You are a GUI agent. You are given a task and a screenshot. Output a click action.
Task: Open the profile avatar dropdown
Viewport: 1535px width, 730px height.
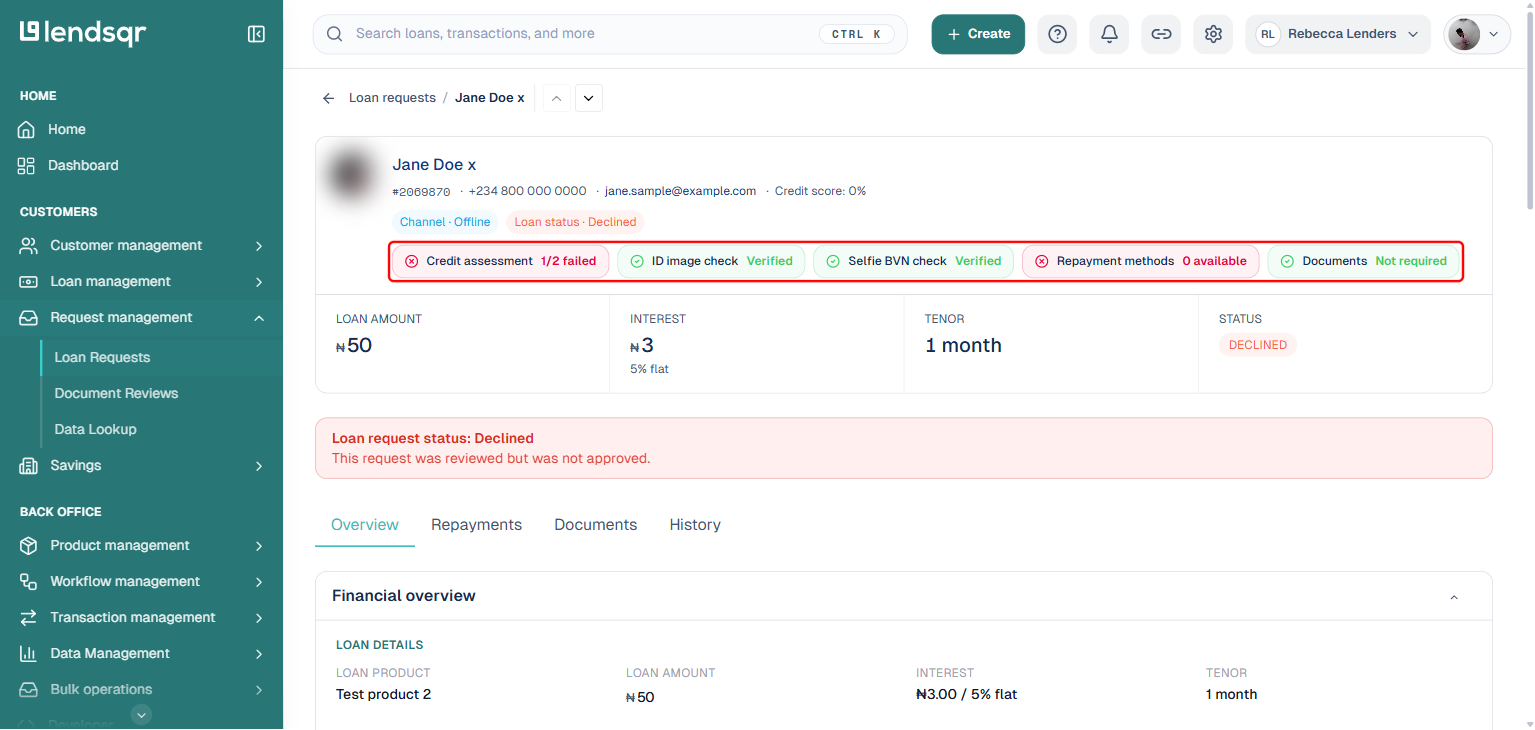tap(1477, 34)
